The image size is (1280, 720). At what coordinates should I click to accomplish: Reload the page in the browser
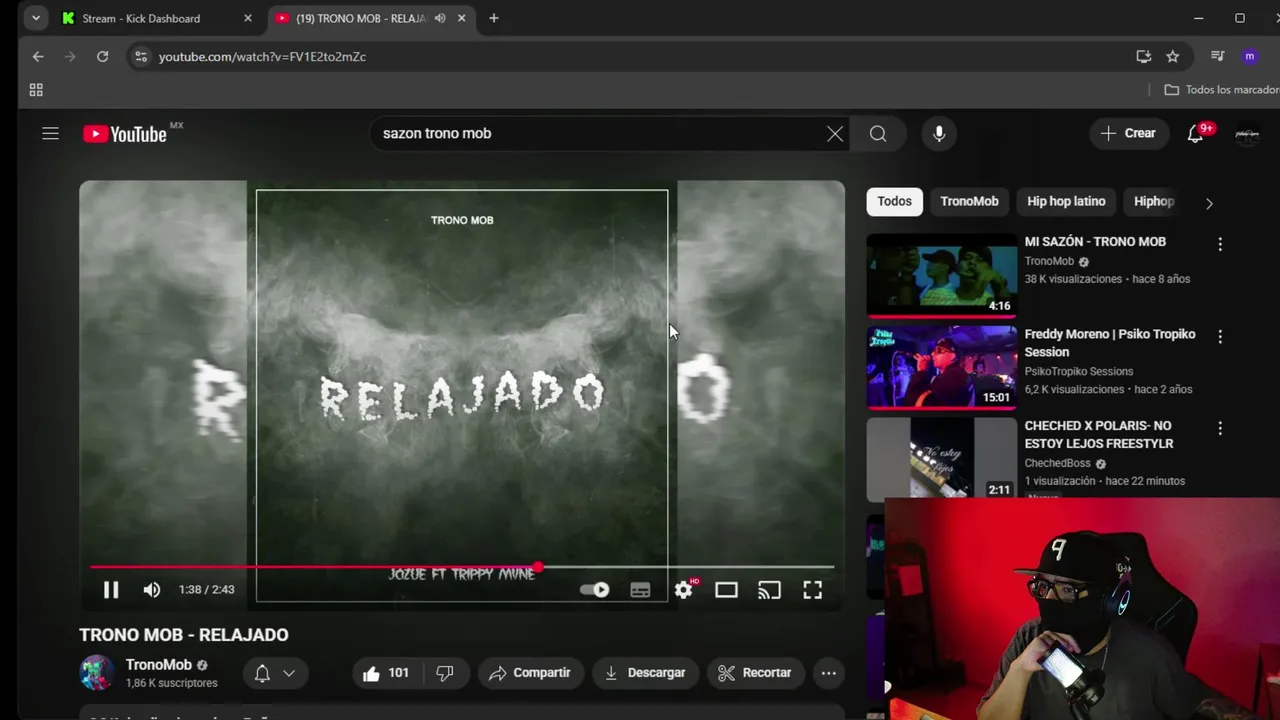102,57
